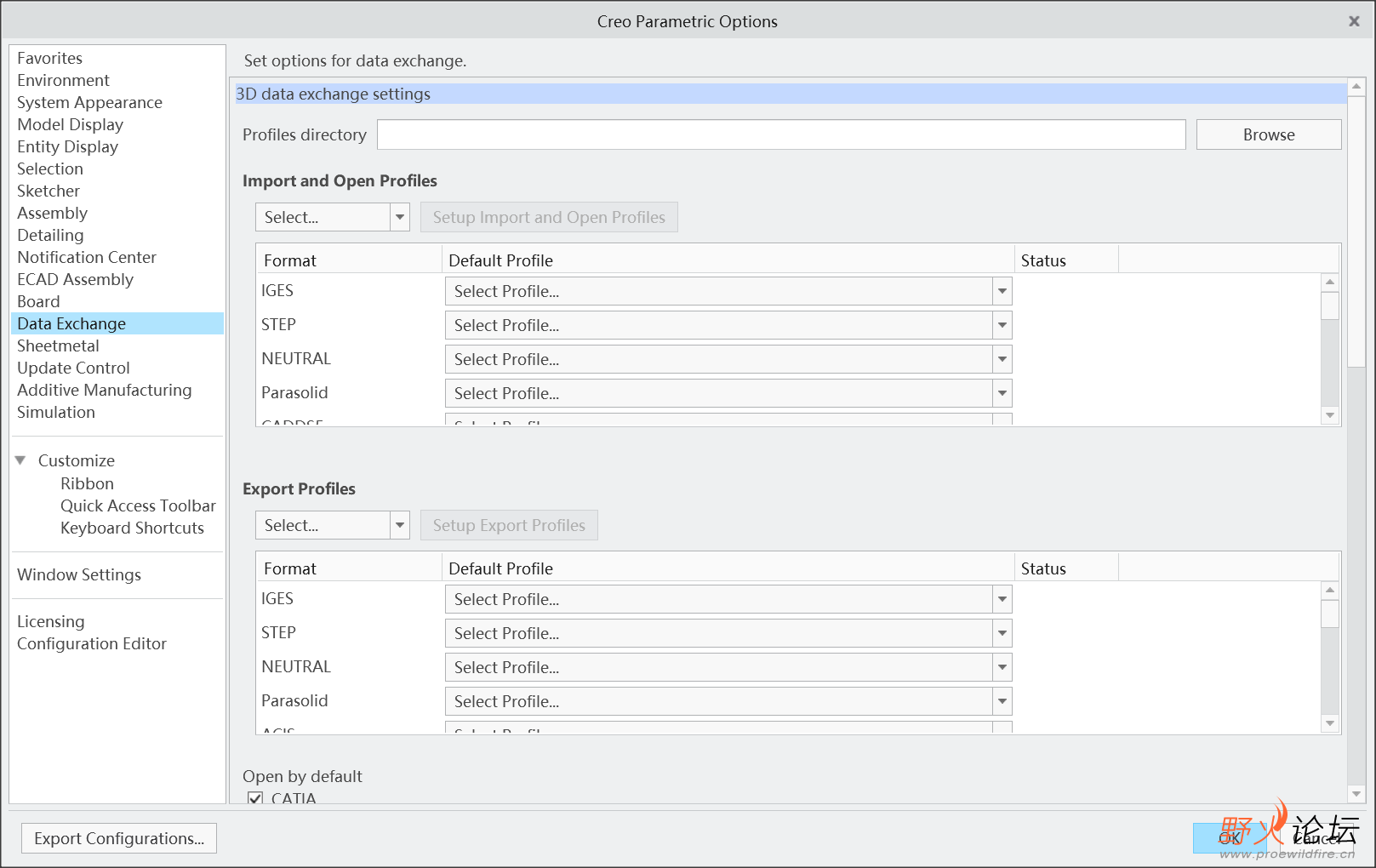Click export table scroll up arrow

[x=1330, y=590]
